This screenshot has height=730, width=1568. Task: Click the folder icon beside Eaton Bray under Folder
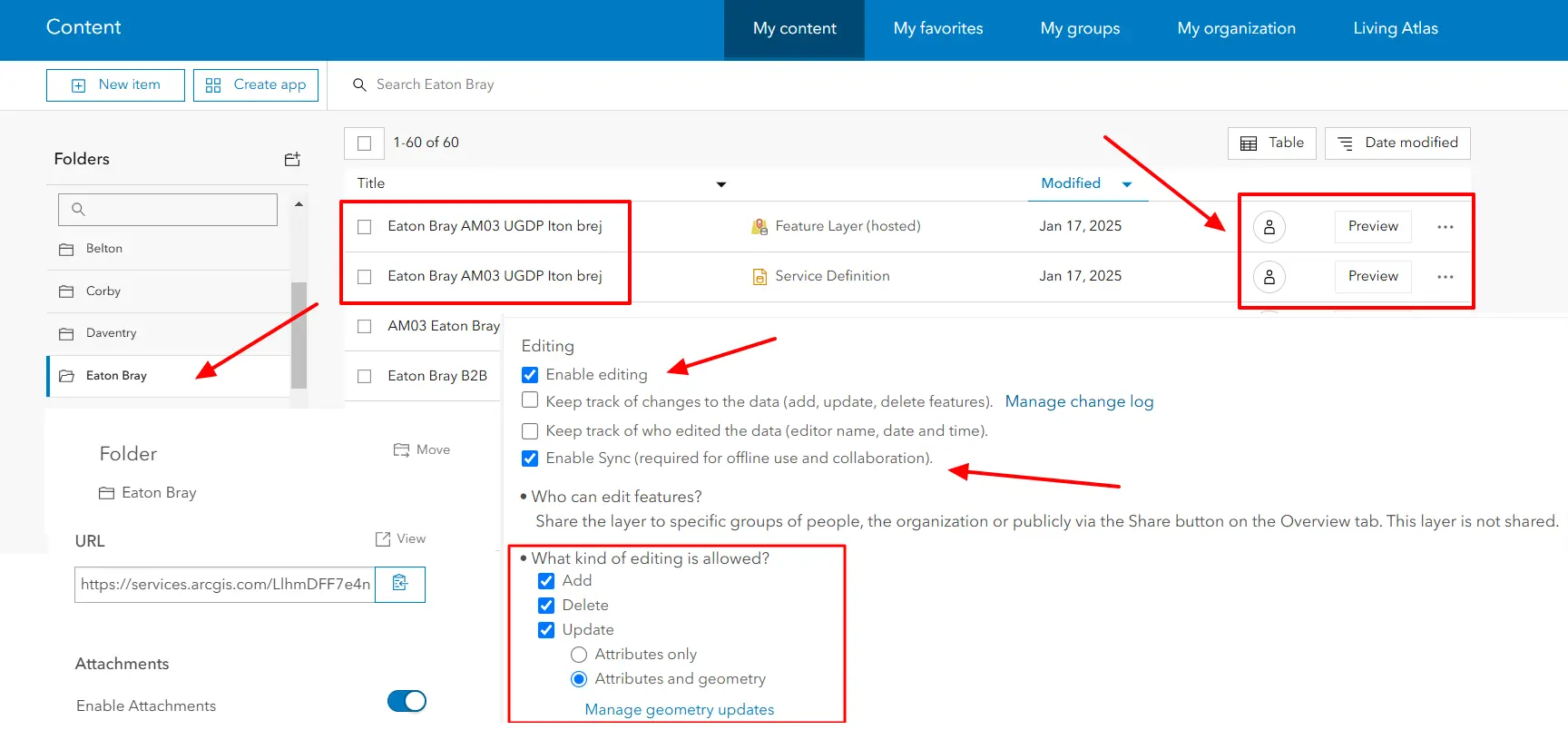coord(107,493)
